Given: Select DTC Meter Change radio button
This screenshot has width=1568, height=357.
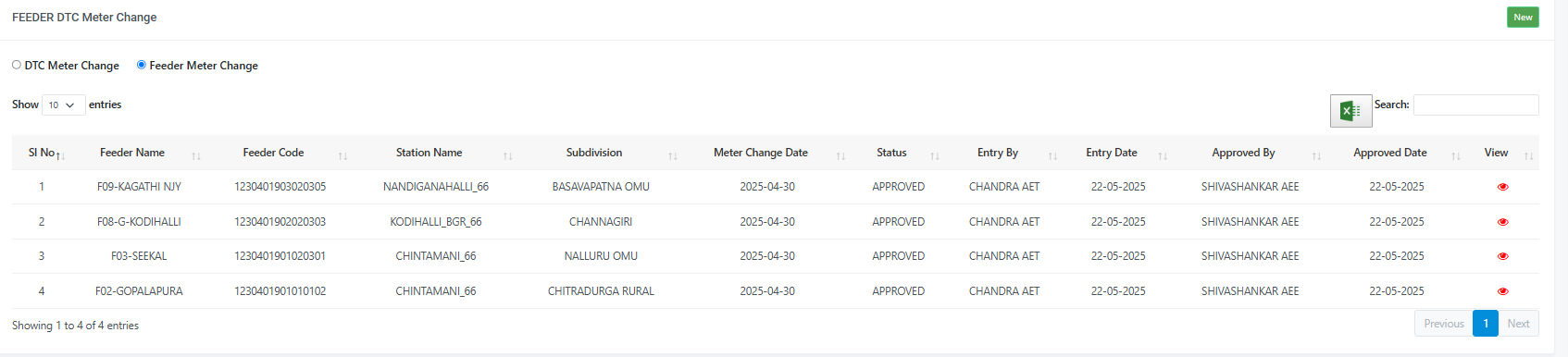Looking at the screenshot, I should coord(17,65).
